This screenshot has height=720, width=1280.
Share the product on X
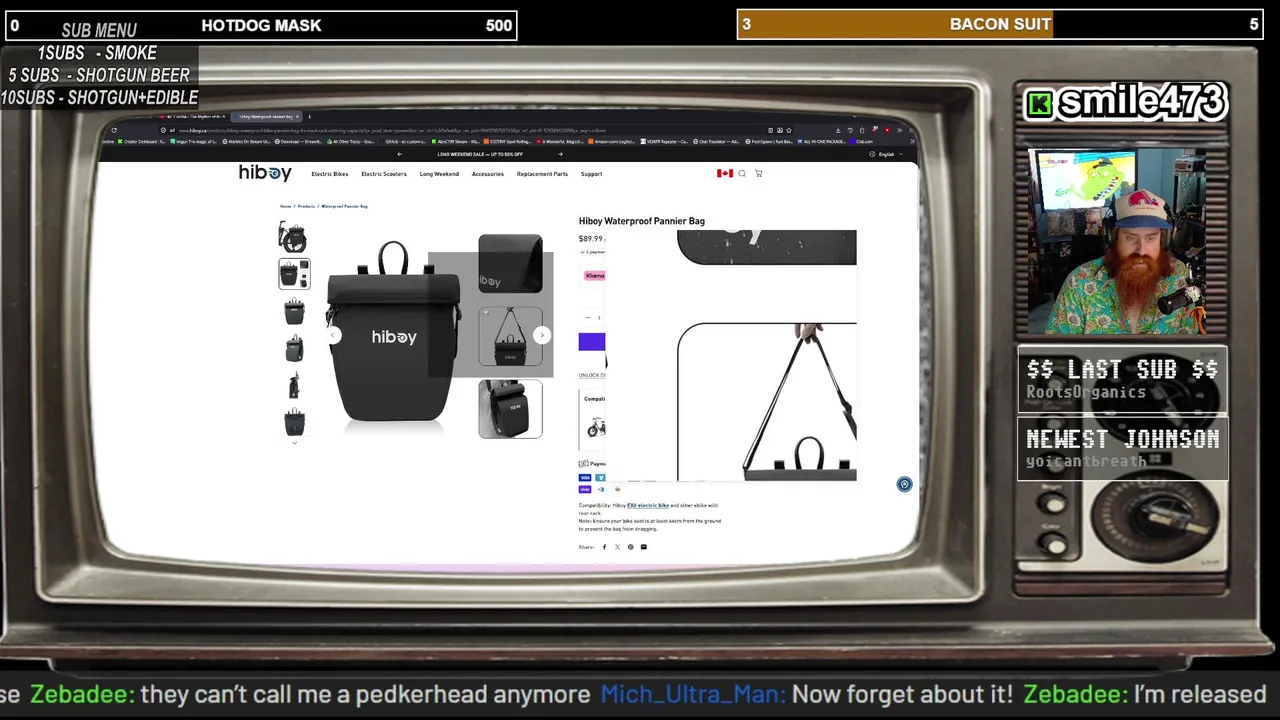617,547
